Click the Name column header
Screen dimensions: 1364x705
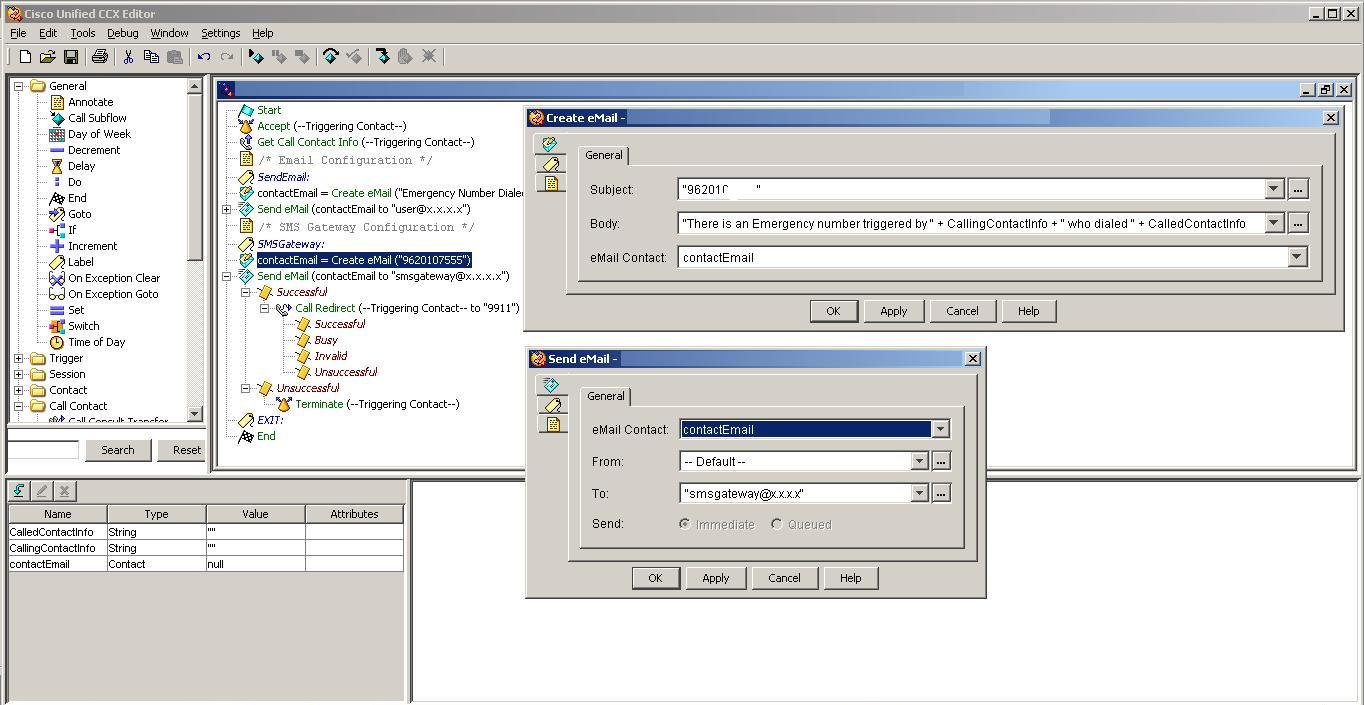(58, 514)
